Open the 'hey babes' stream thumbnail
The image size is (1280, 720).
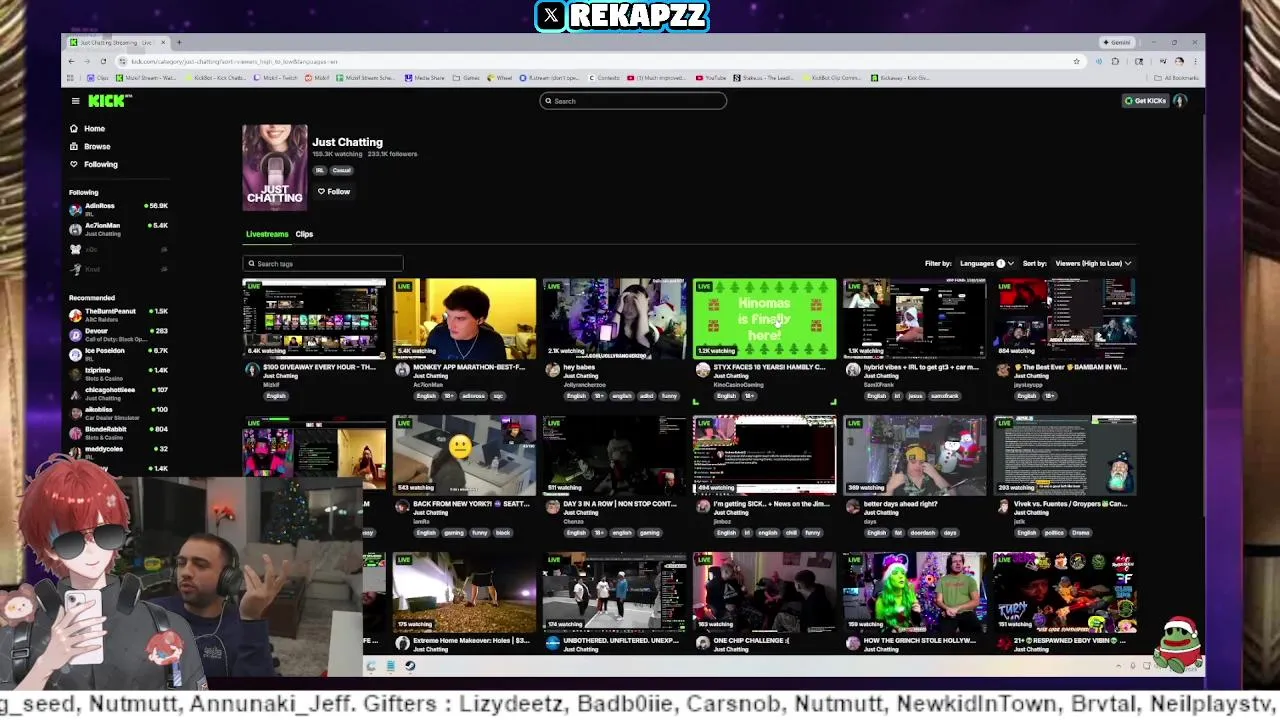(x=614, y=318)
